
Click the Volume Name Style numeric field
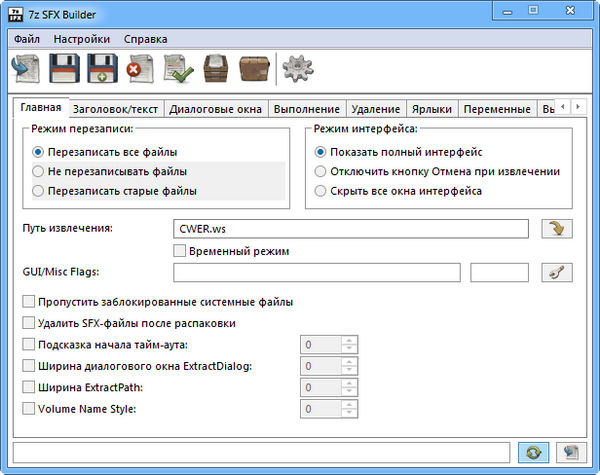[x=321, y=409]
